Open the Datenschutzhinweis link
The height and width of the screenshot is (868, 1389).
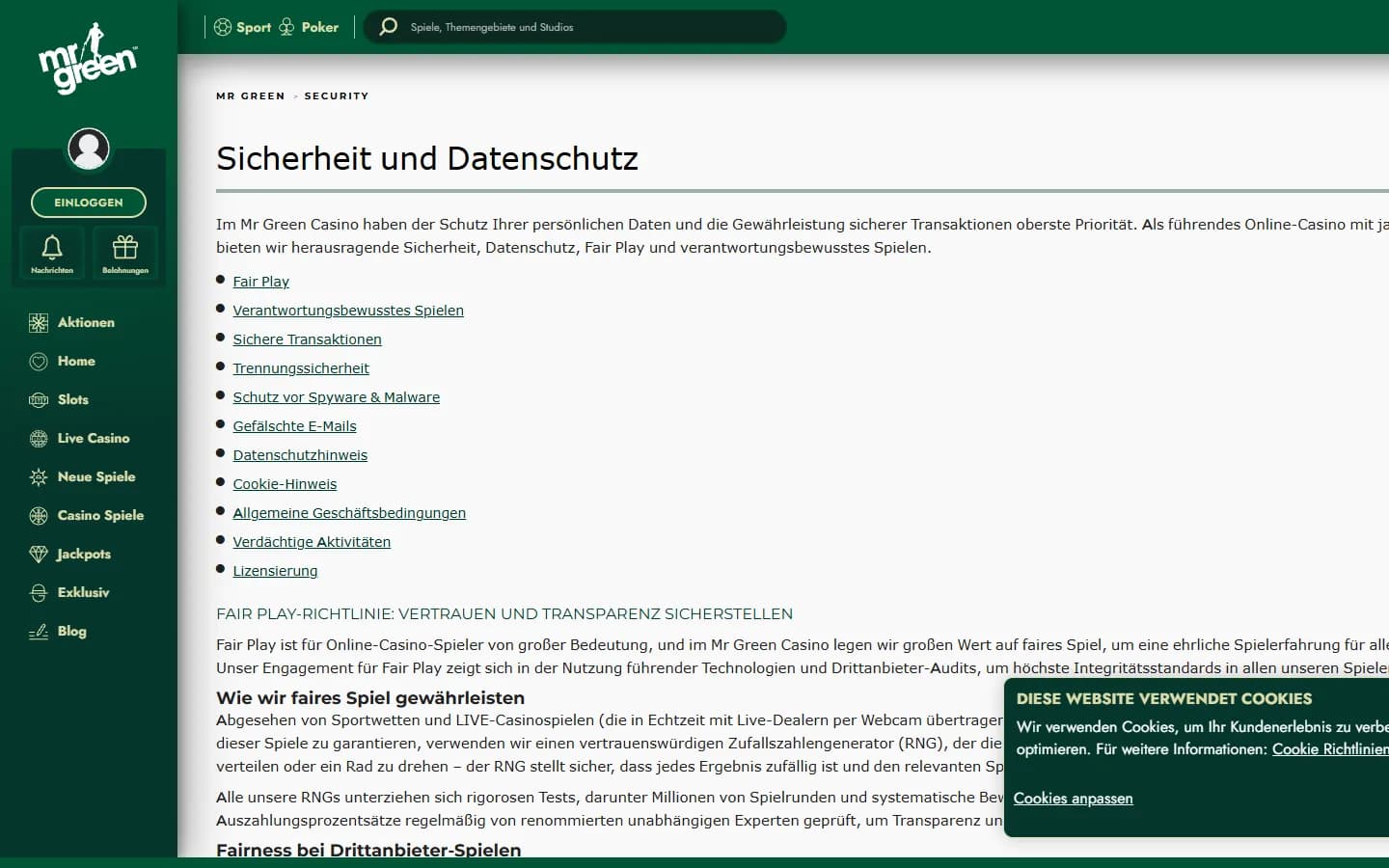click(300, 455)
